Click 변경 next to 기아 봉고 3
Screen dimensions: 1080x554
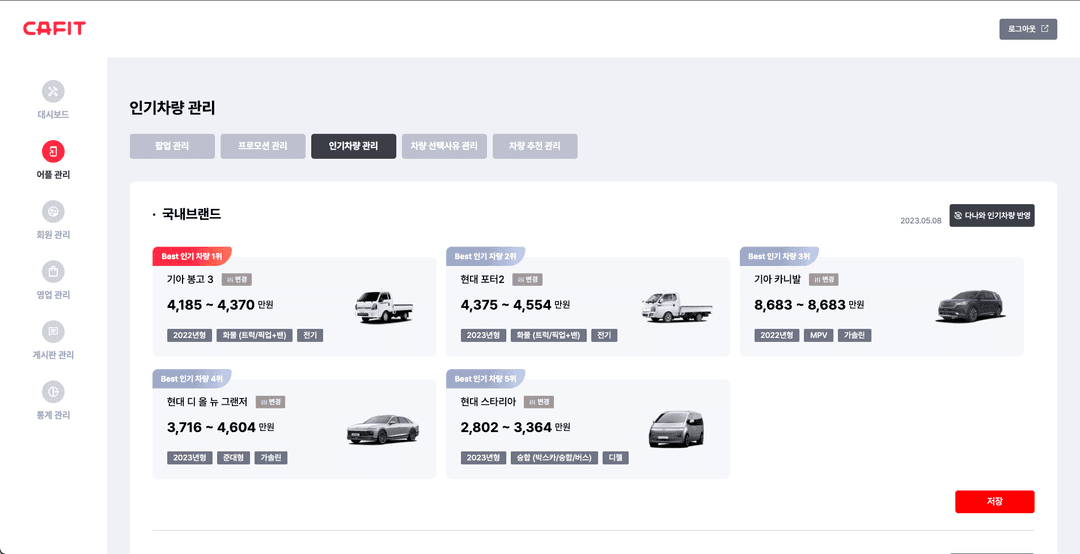tap(238, 279)
